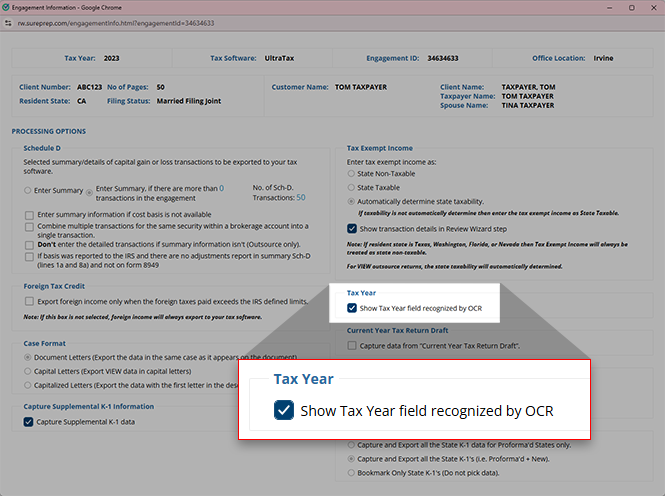Check Combine multiple transactions for same security

pos(29,227)
